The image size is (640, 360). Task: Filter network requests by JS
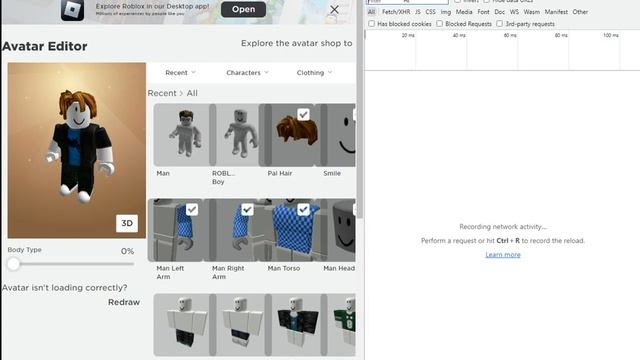tap(418, 12)
